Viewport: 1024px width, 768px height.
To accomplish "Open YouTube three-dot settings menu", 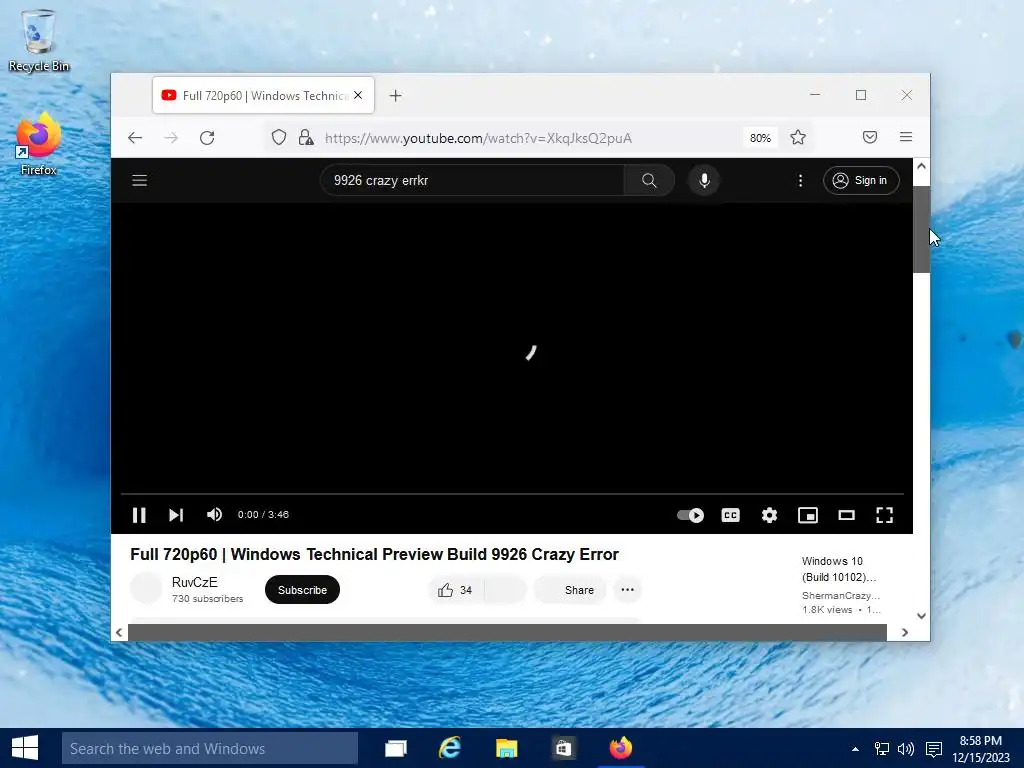I will pyautogui.click(x=801, y=180).
